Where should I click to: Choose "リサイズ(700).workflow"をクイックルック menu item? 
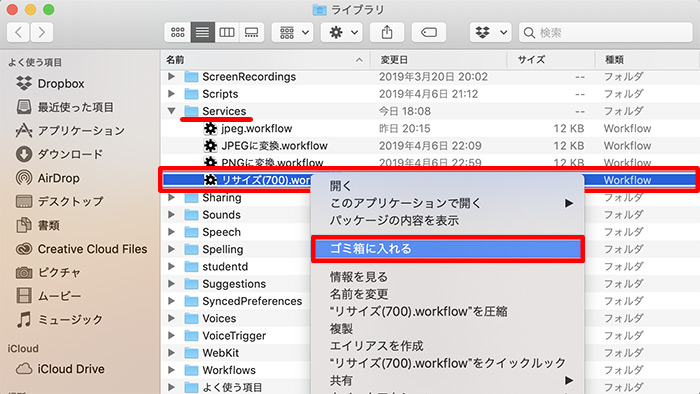click(448, 363)
